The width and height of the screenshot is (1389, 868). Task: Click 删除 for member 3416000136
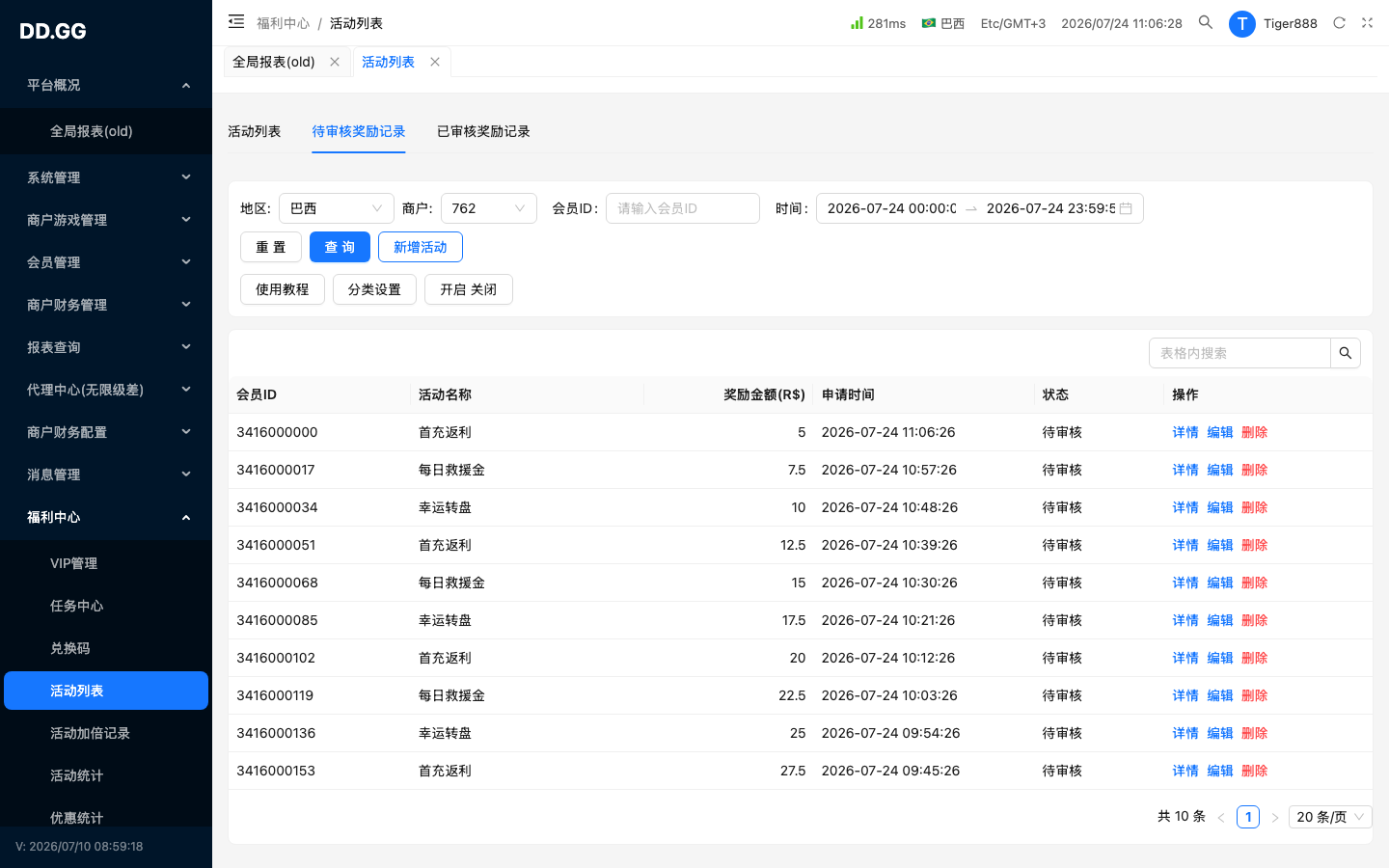[1255, 733]
